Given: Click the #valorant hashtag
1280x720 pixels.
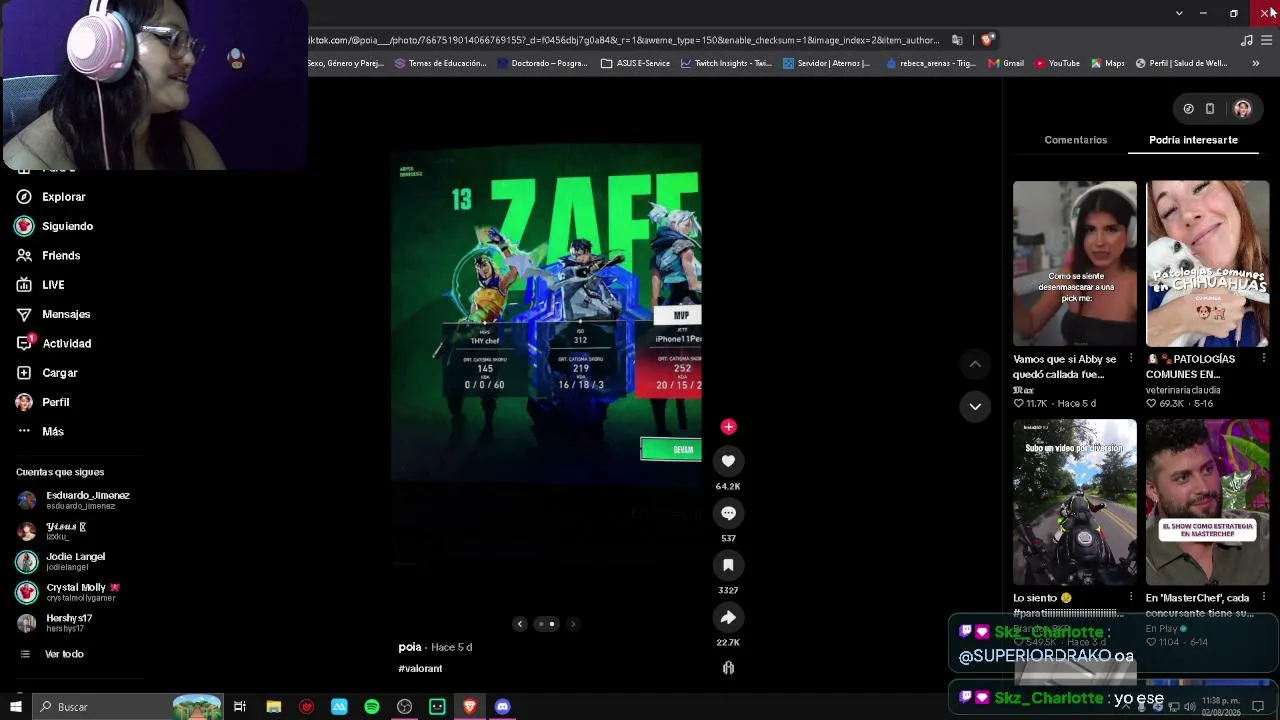Looking at the screenshot, I should pyautogui.click(x=420, y=669).
